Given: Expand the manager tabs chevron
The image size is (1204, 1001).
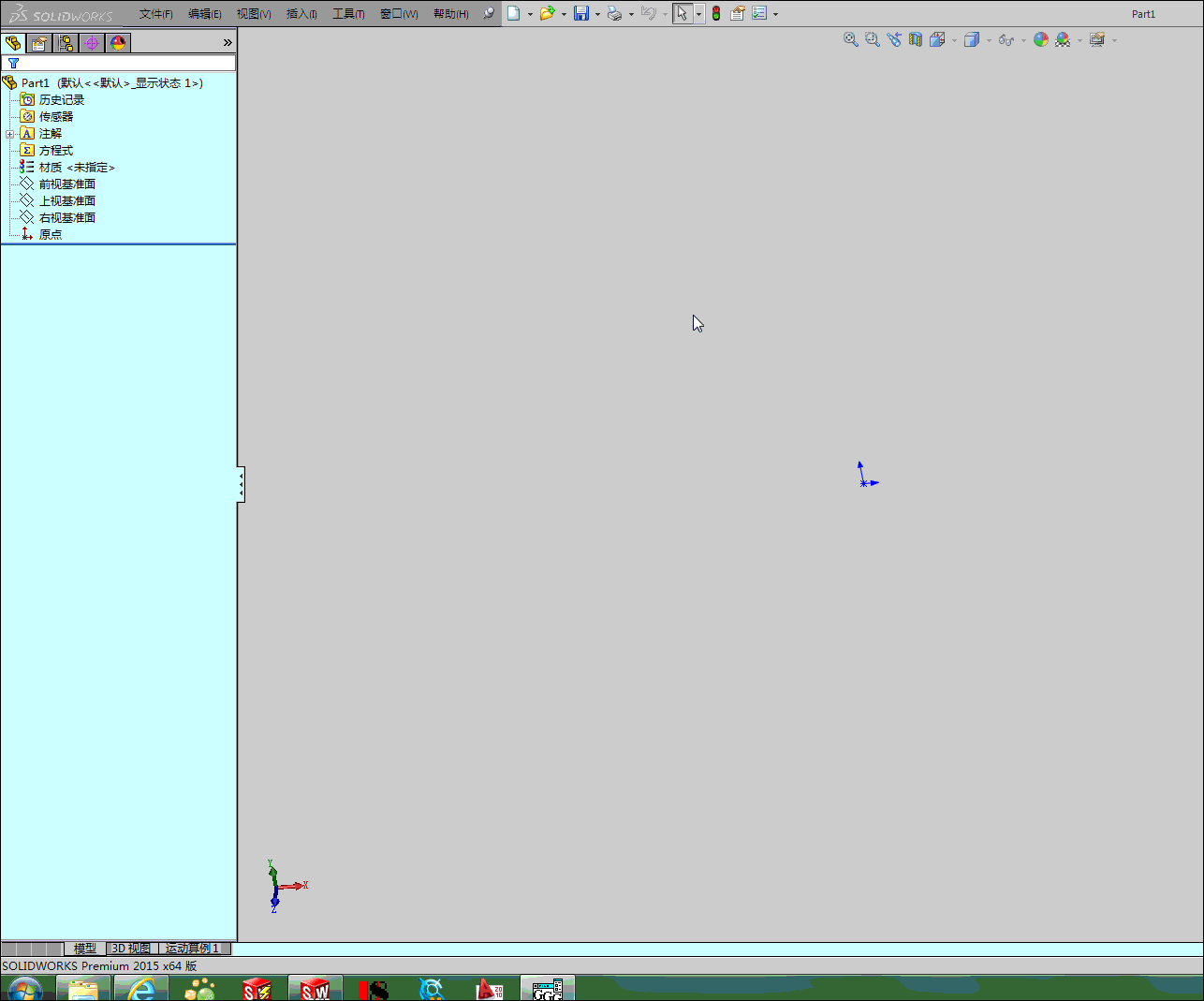Looking at the screenshot, I should (x=228, y=43).
